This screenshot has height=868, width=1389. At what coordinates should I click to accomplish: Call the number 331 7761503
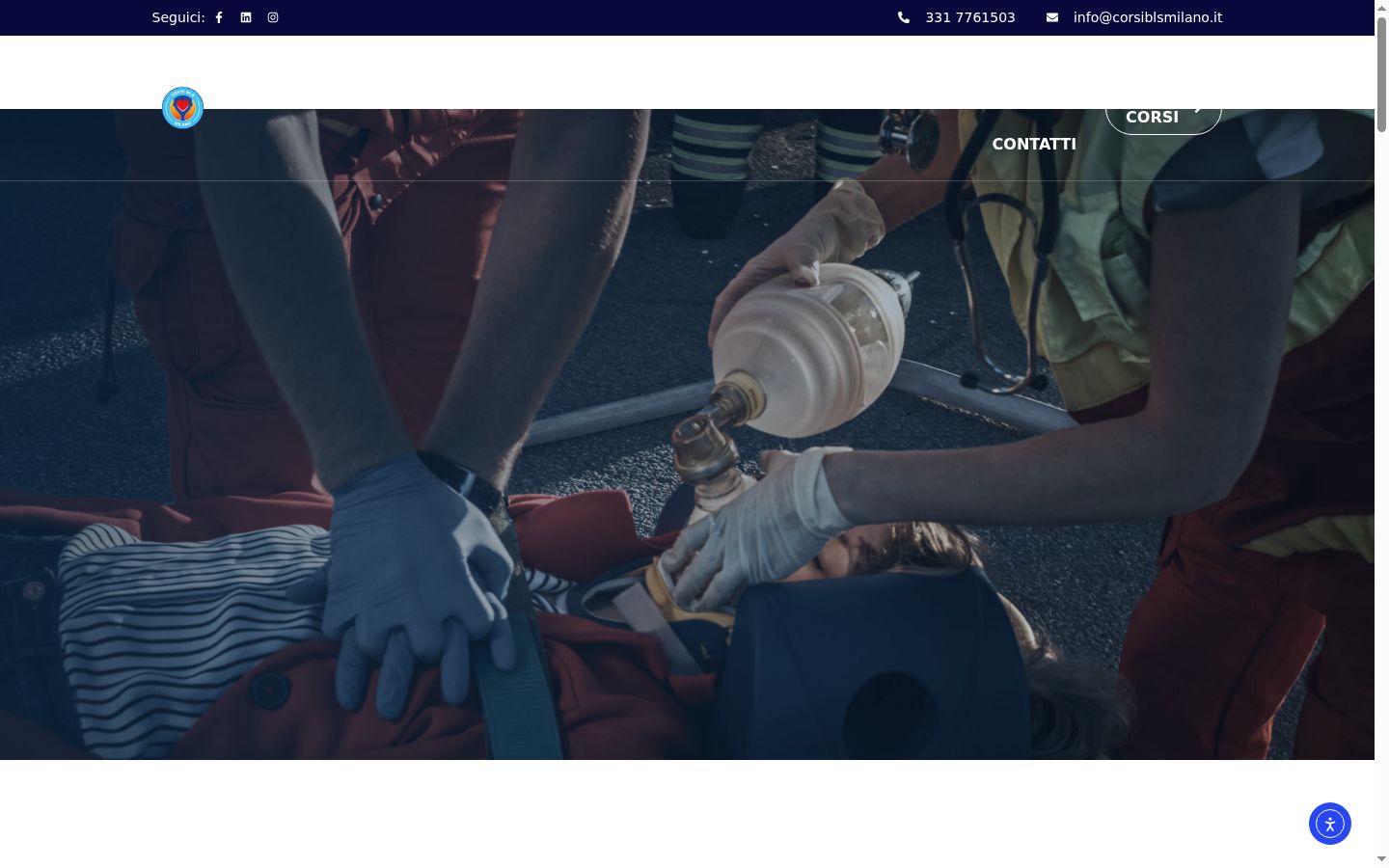(x=970, y=17)
